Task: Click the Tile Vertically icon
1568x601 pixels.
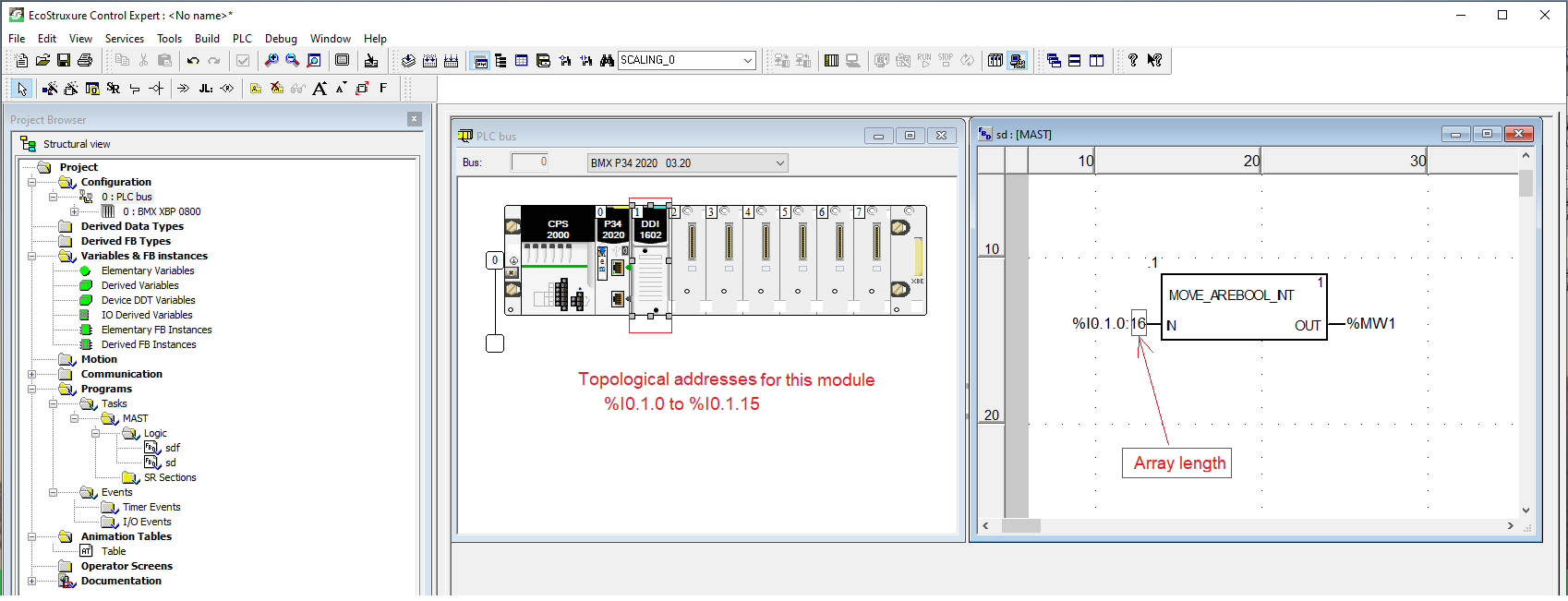Action: pos(1096,60)
